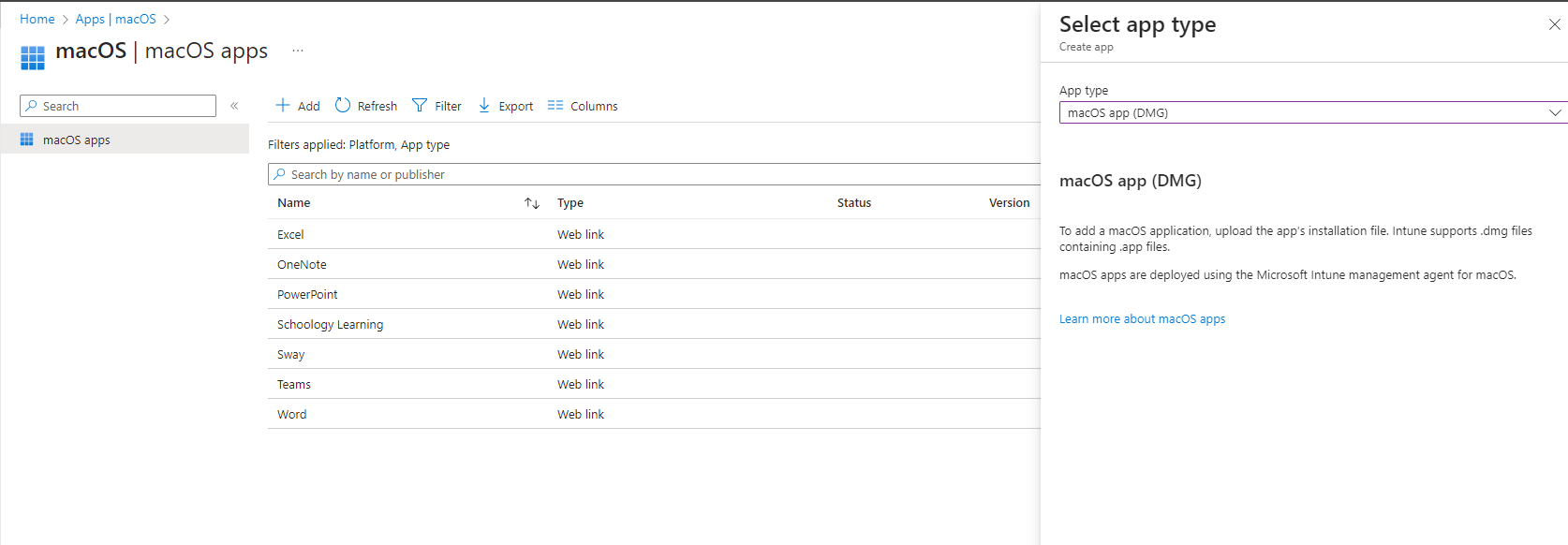Click the Columns button label
Viewport: 1568px width, 545px height.
[594, 106]
